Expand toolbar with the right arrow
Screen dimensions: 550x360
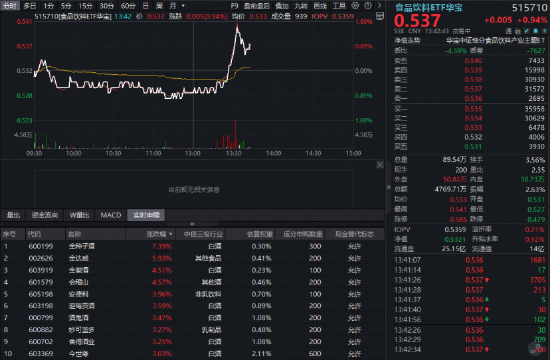coord(380,6)
